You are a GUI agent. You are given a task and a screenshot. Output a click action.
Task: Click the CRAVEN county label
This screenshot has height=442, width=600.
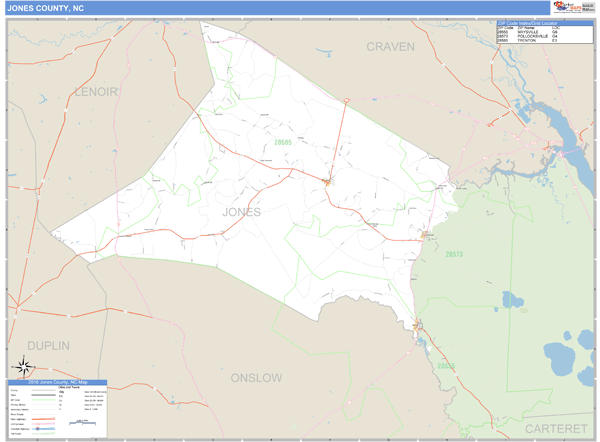click(x=390, y=46)
